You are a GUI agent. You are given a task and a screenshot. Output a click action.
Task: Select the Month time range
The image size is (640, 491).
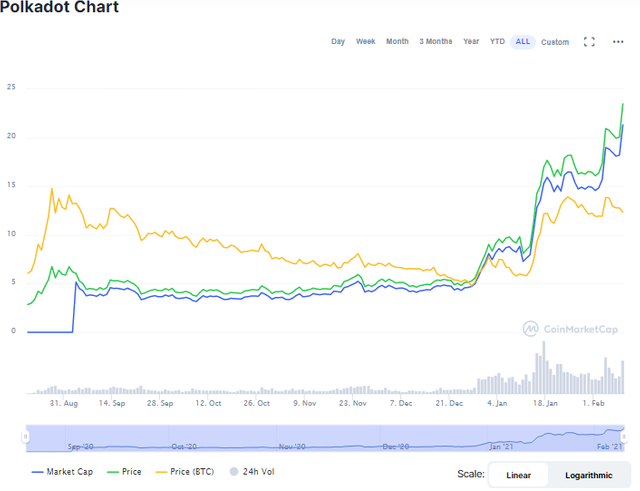[397, 42]
